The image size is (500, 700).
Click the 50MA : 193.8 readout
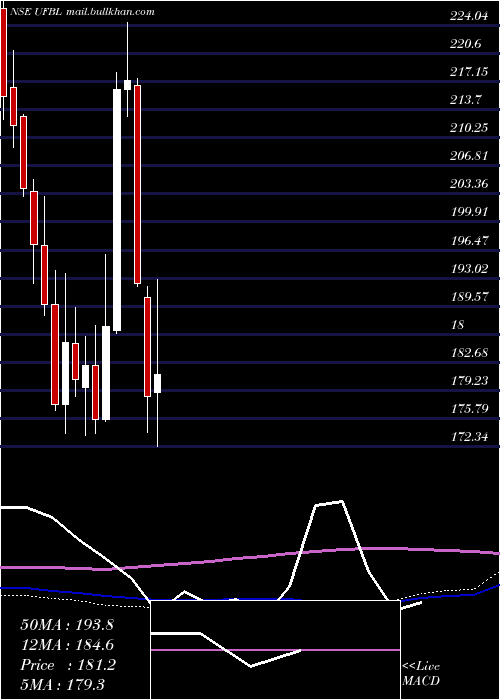pos(67,625)
